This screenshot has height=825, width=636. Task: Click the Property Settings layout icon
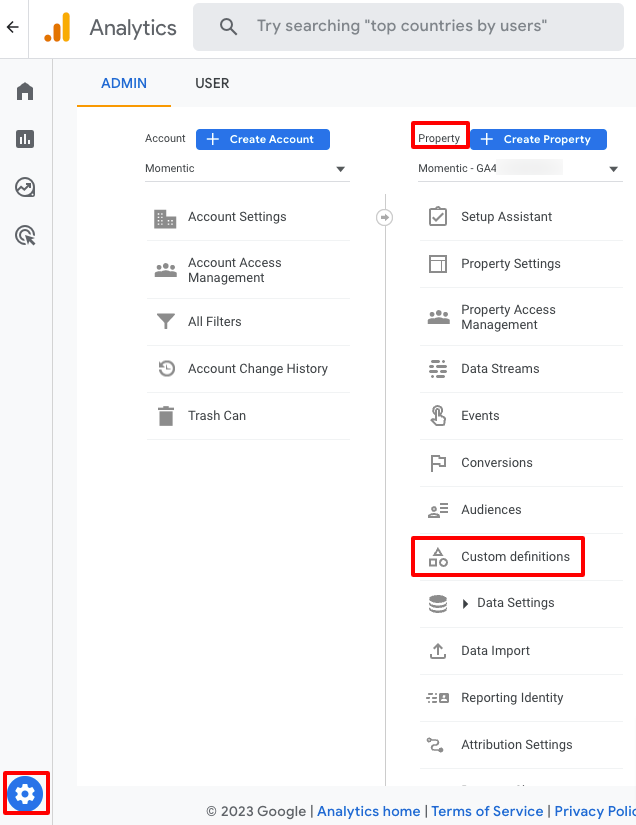pos(438,264)
